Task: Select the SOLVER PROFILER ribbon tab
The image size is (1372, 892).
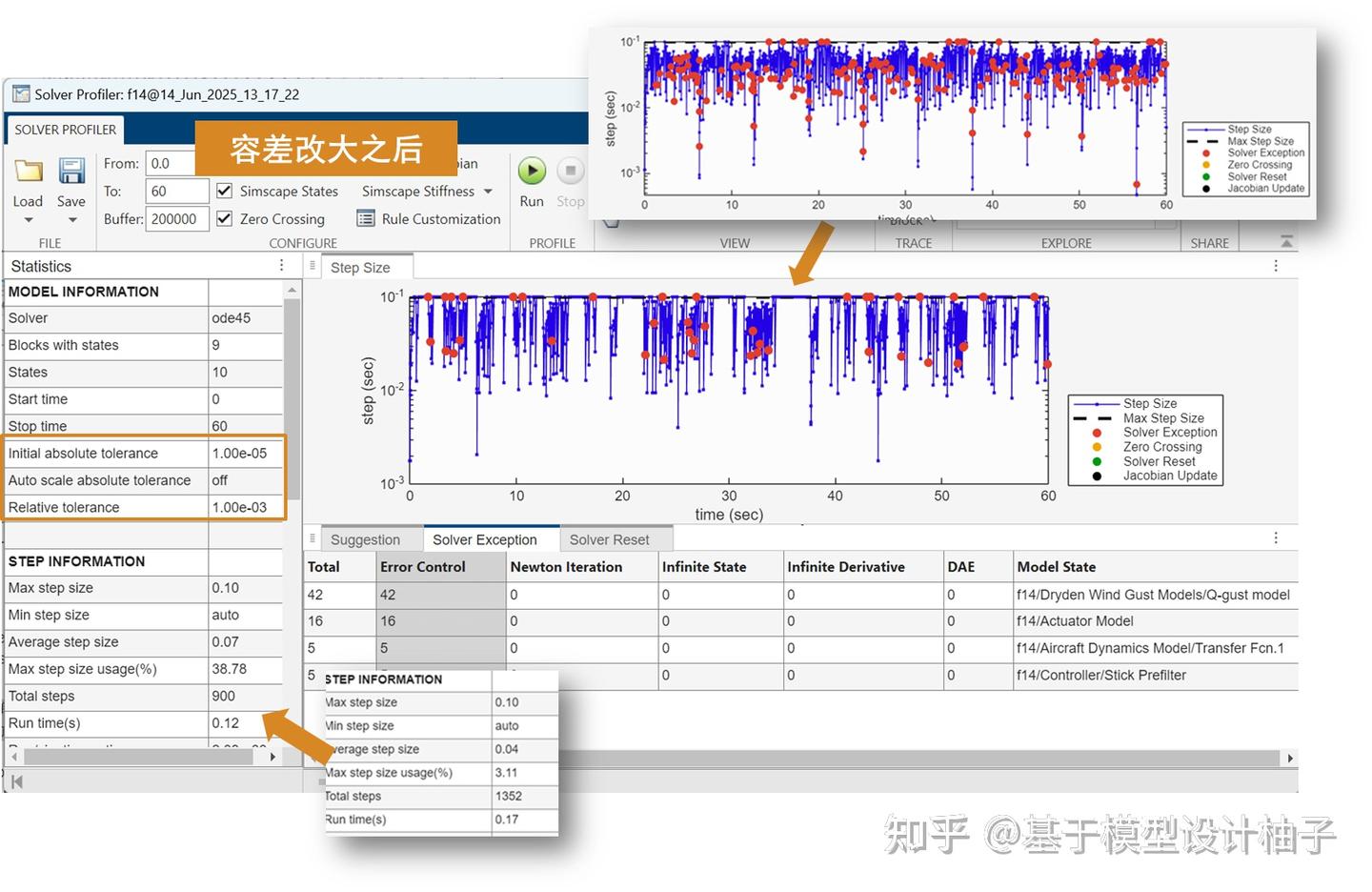Action: [65, 130]
